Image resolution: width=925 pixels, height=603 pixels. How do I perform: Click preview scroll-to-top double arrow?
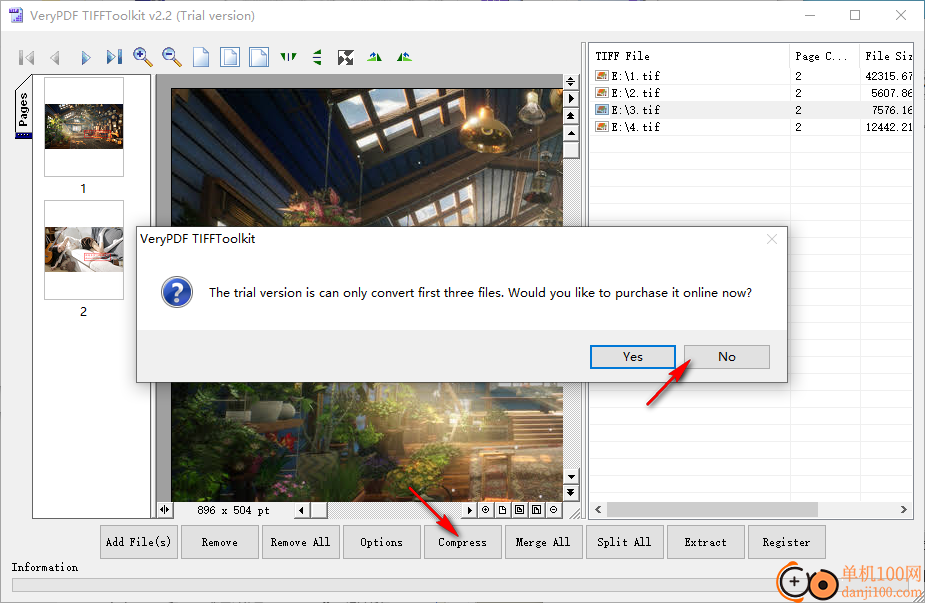[570, 116]
